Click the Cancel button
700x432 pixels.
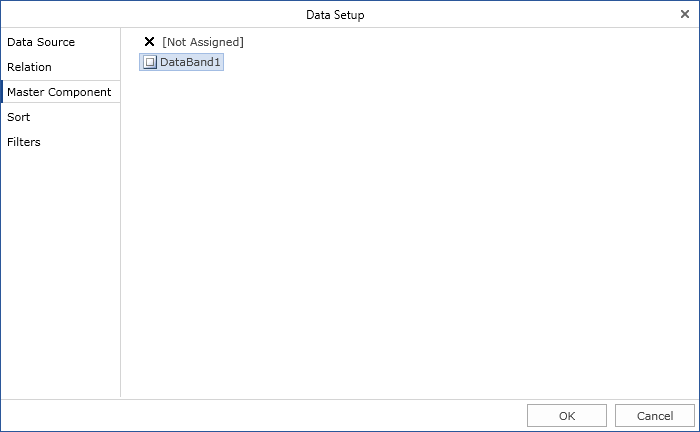tap(655, 416)
